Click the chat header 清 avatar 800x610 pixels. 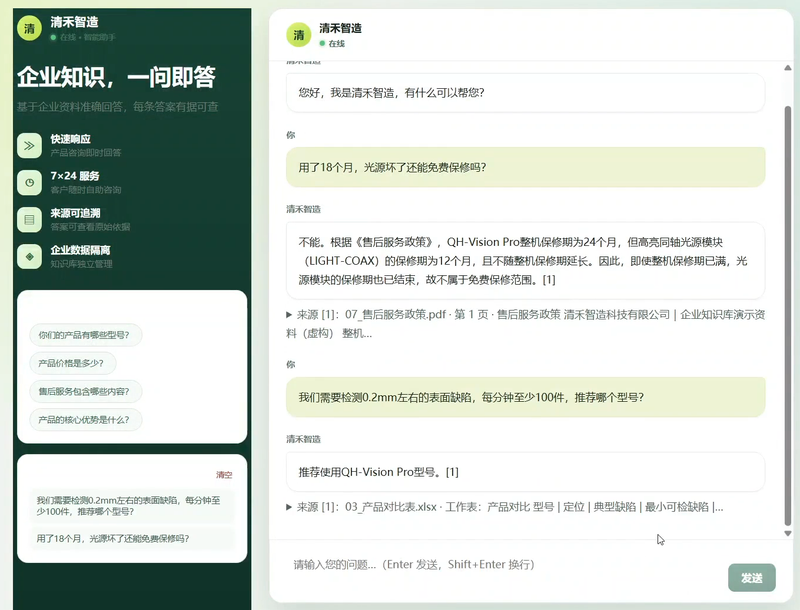(x=299, y=35)
